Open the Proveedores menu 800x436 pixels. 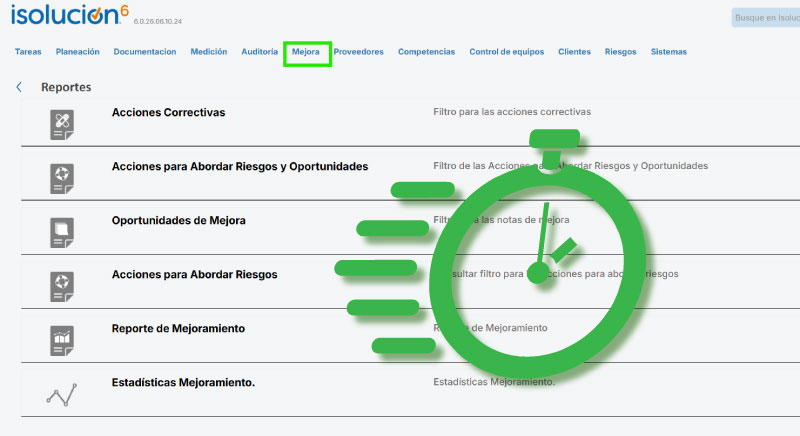(x=359, y=52)
